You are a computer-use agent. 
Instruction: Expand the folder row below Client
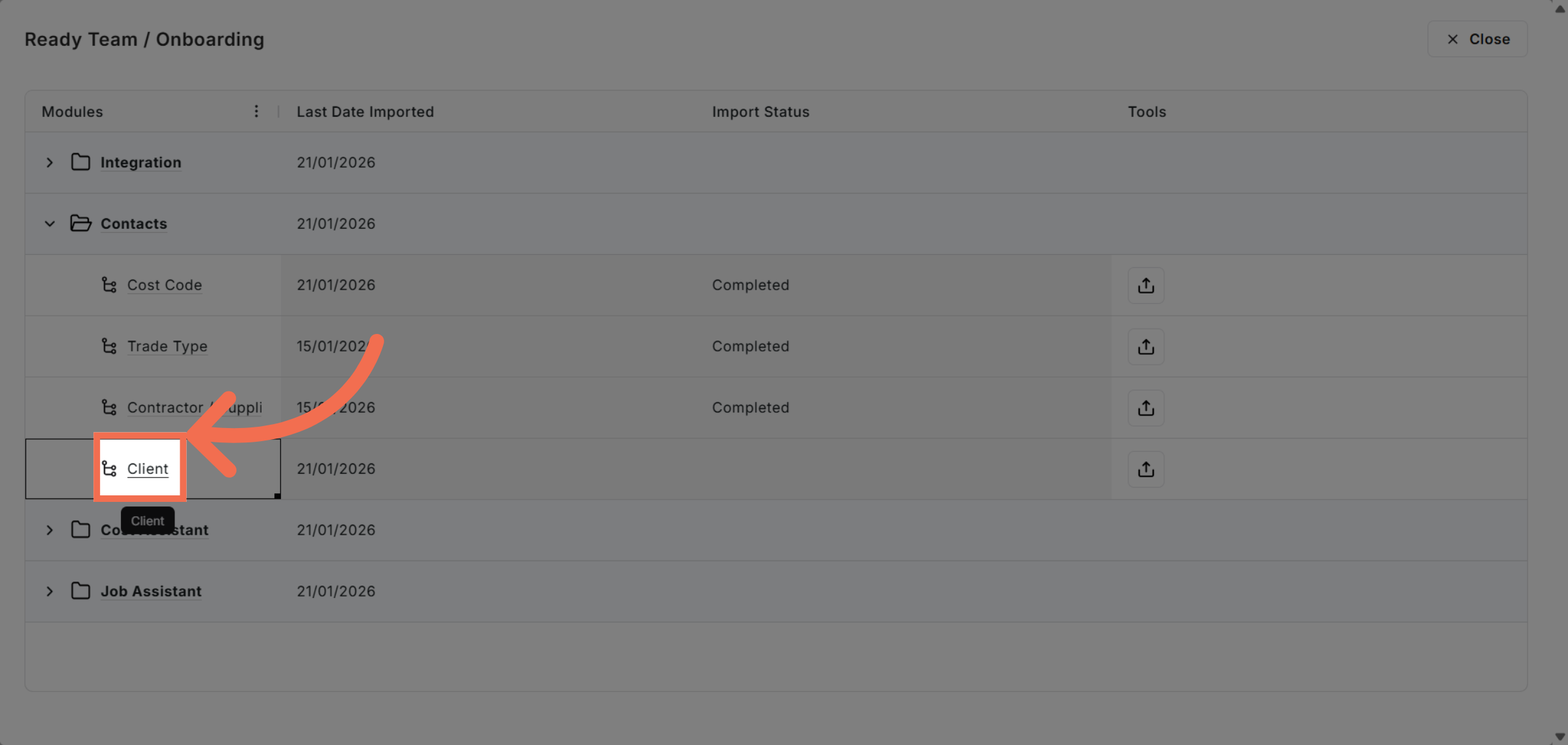coord(50,530)
